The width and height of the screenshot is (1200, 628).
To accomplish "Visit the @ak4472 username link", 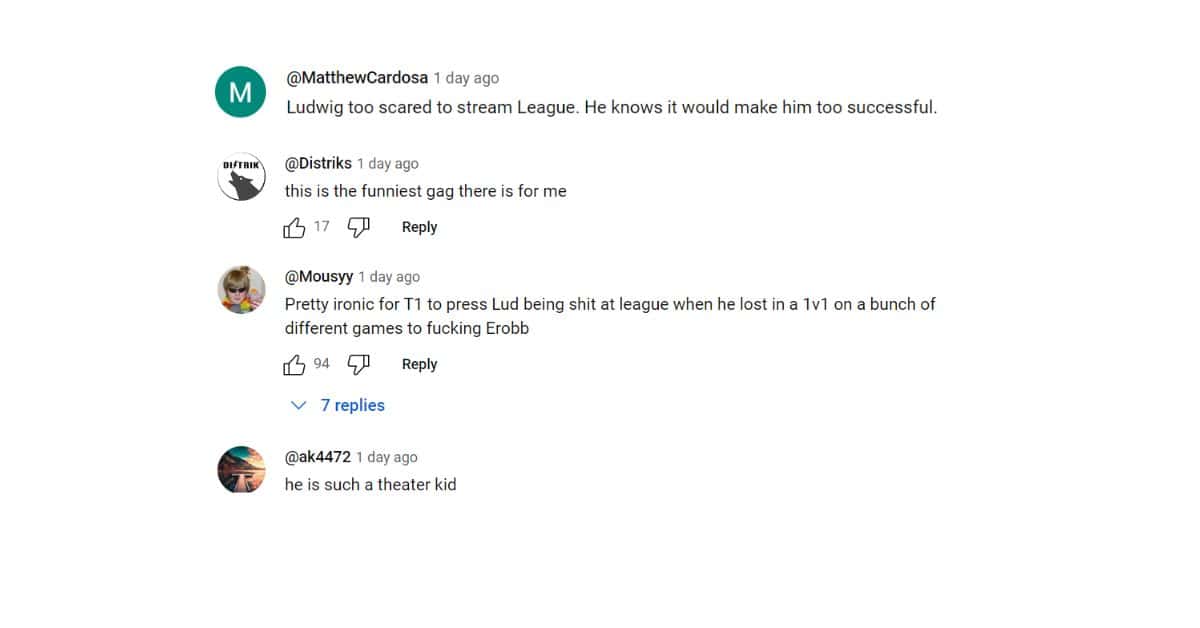I will pos(318,457).
